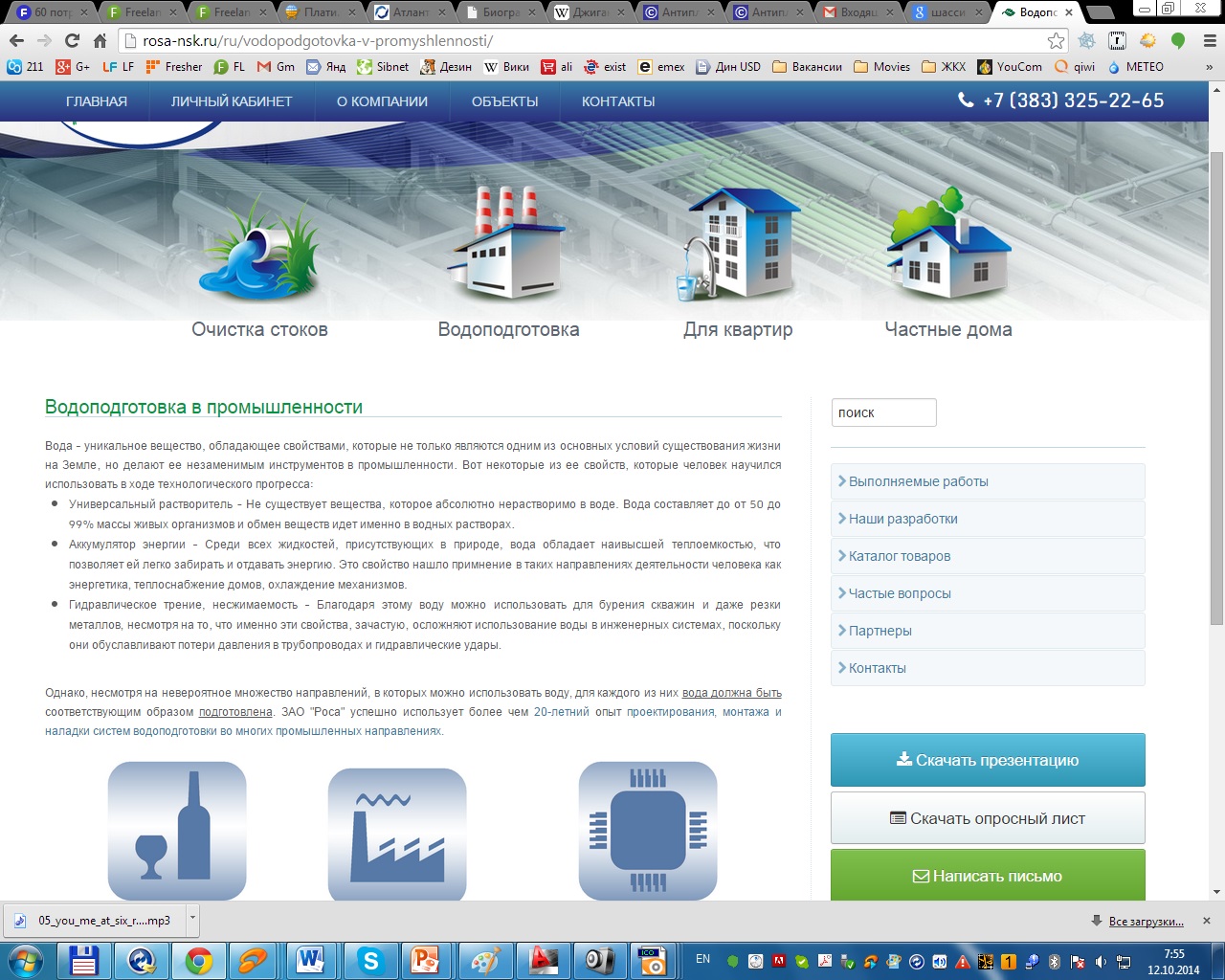
Task: Open Яндекс bookmark in bookmarks bar
Action: pyautogui.click(x=326, y=67)
